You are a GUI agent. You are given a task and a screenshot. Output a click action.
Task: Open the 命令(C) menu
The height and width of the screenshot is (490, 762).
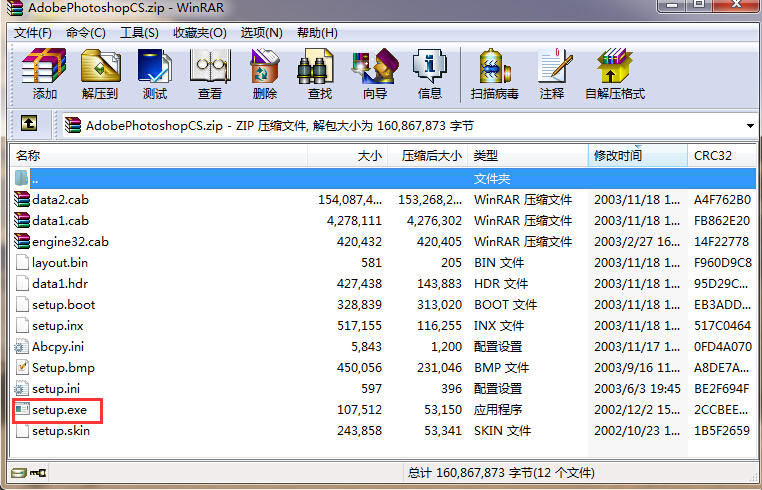86,33
